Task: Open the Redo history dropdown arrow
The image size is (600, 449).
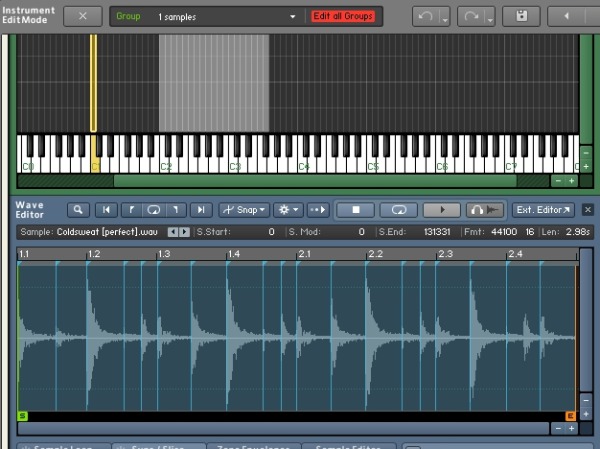Action: point(490,17)
